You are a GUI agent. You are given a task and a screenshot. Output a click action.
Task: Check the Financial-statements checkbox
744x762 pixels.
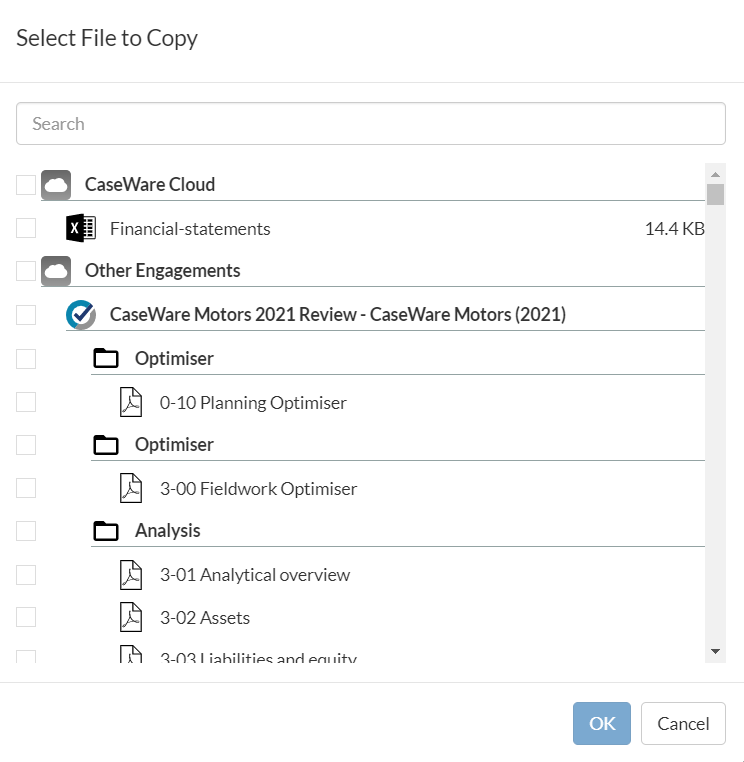[x=26, y=228]
